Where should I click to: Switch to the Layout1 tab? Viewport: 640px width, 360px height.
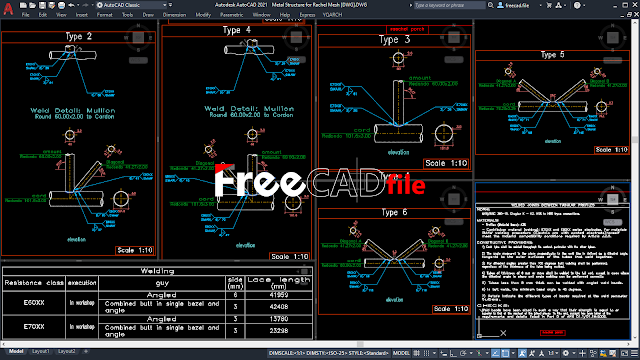coord(40,351)
